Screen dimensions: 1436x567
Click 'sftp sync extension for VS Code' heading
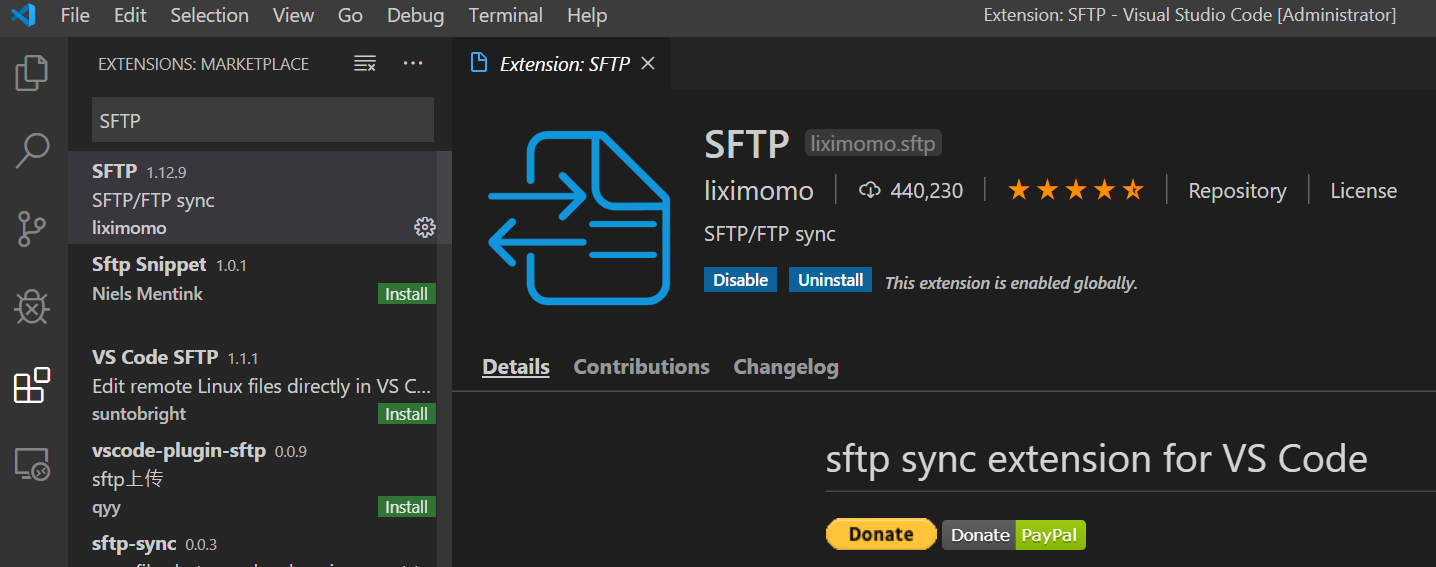click(1096, 459)
